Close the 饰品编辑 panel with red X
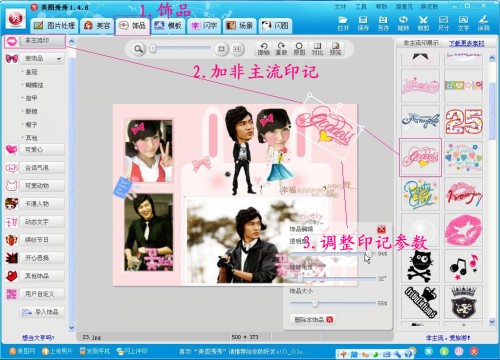 pos(381,229)
